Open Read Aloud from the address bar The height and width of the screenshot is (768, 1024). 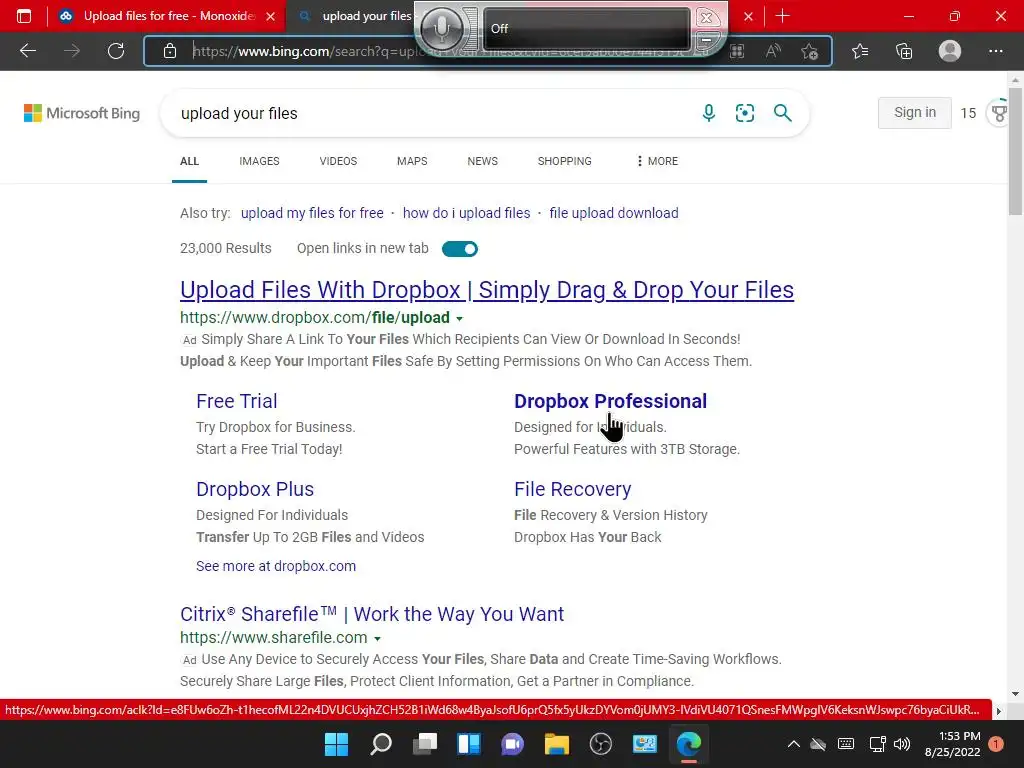pyautogui.click(x=773, y=51)
